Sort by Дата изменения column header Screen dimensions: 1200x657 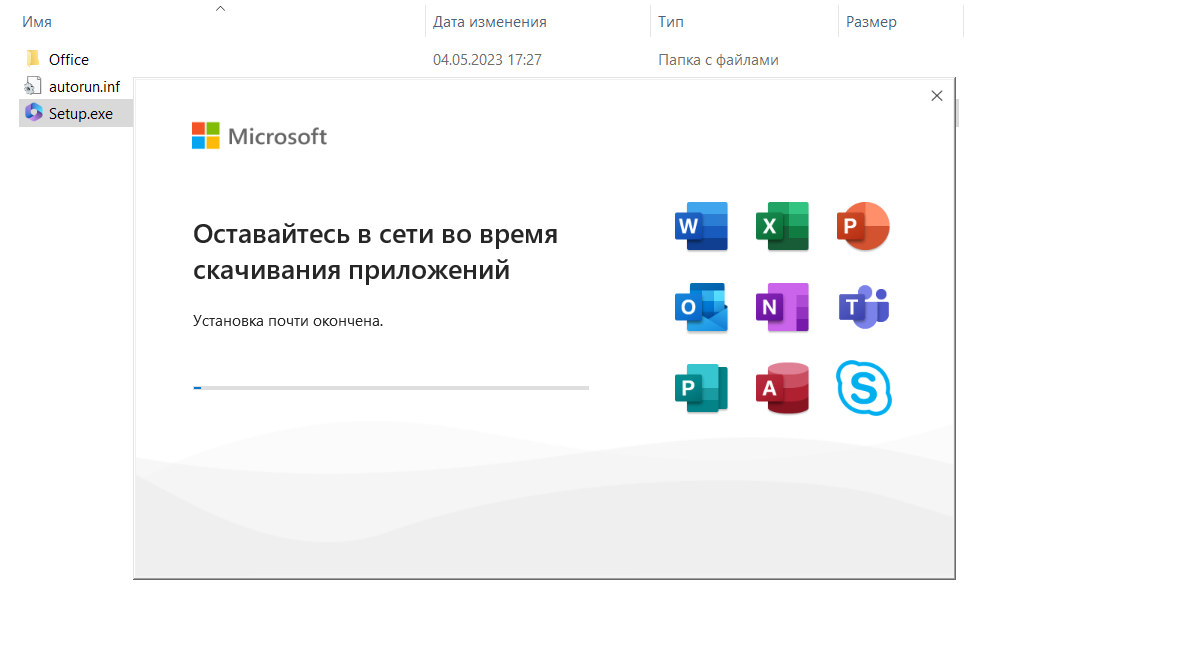pos(489,21)
